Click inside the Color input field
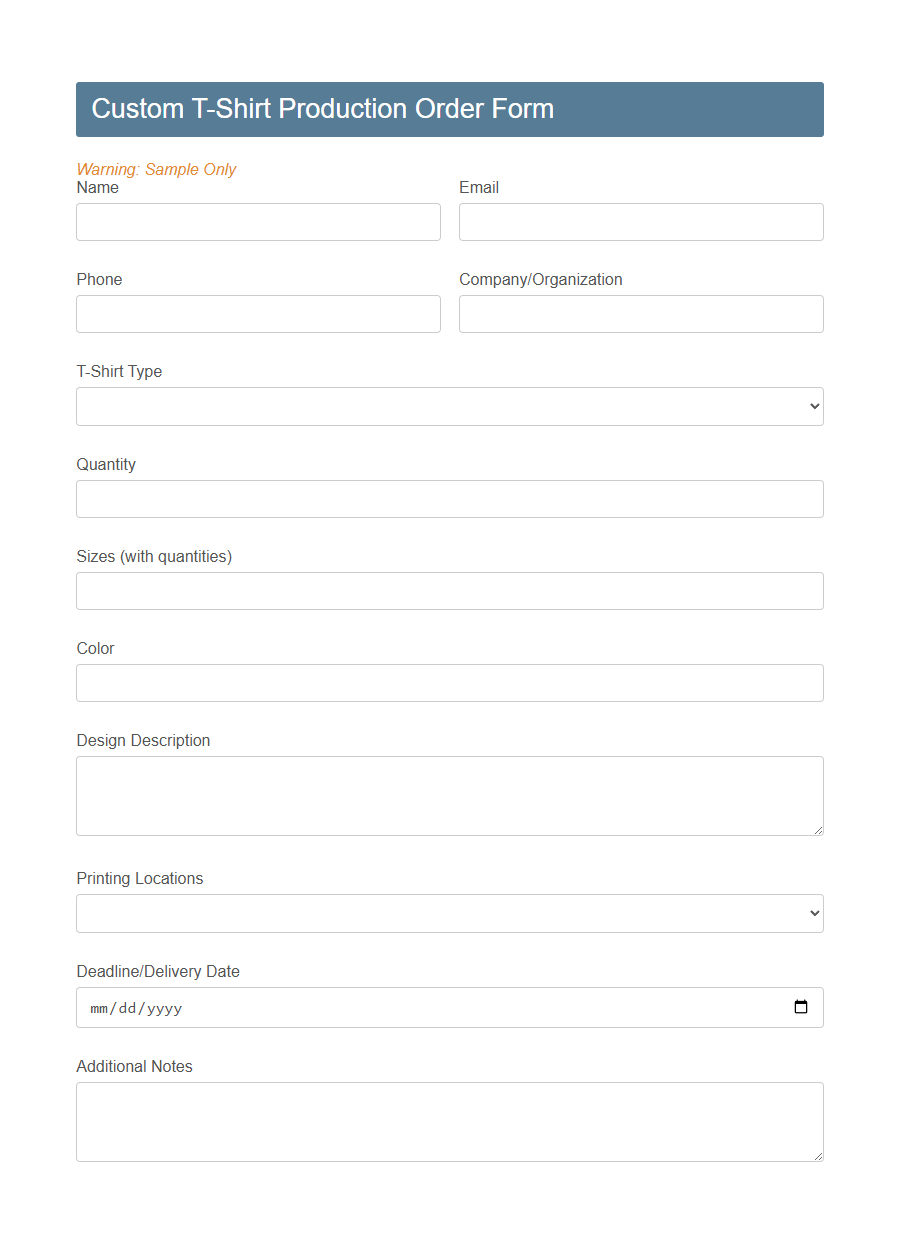This screenshot has height=1242, width=900. click(x=450, y=683)
